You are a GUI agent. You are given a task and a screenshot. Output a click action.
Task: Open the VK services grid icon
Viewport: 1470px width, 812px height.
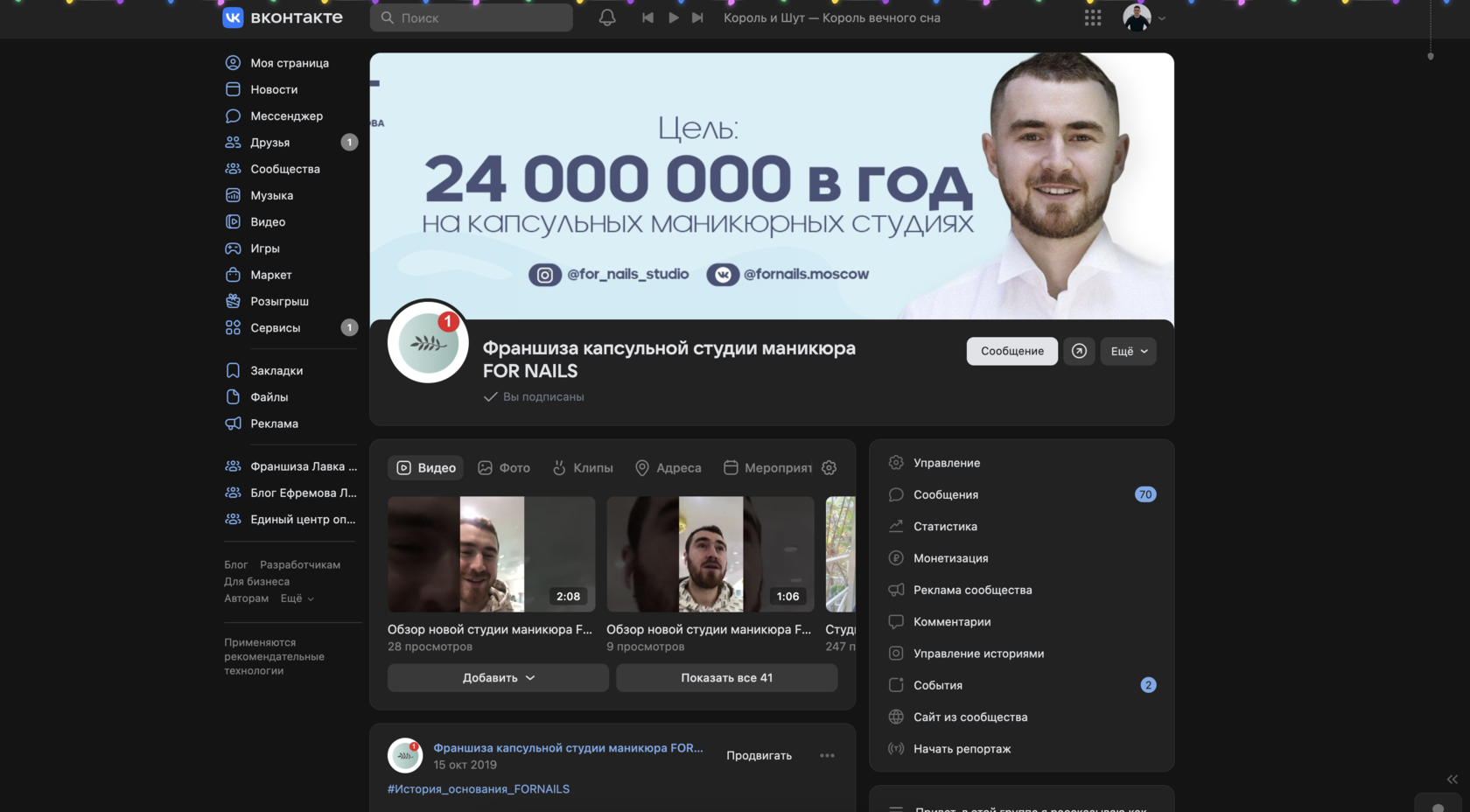coord(1093,17)
